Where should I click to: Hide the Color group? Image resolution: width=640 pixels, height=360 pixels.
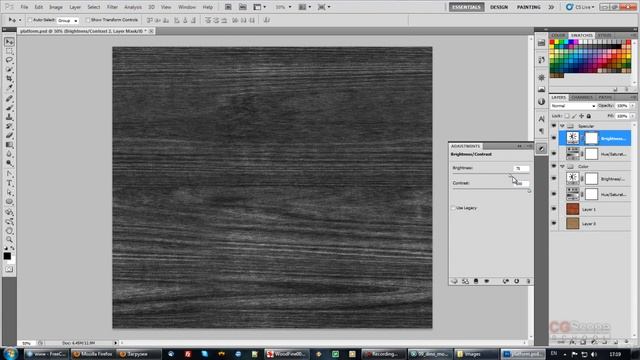pyautogui.click(x=554, y=167)
